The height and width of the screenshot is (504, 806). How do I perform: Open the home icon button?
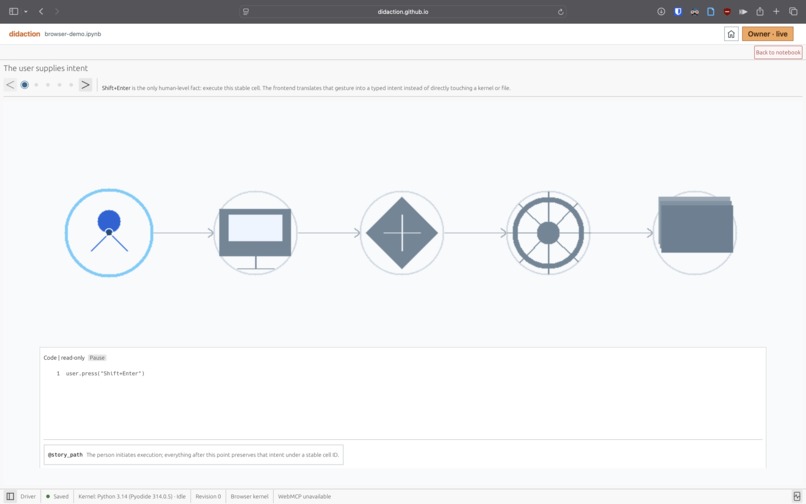[x=731, y=34]
